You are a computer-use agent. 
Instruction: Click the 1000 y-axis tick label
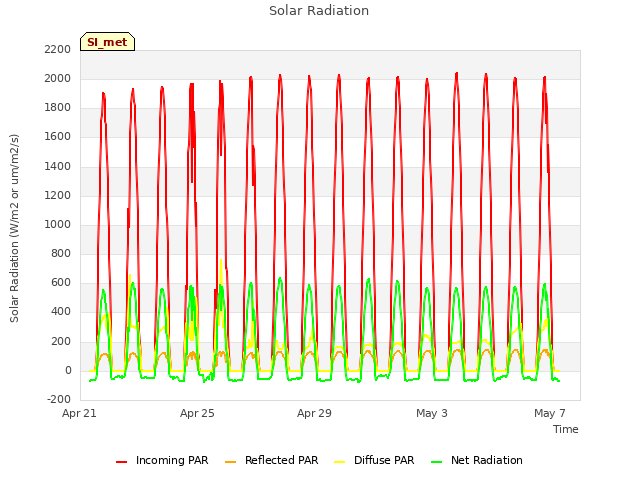[58, 224]
